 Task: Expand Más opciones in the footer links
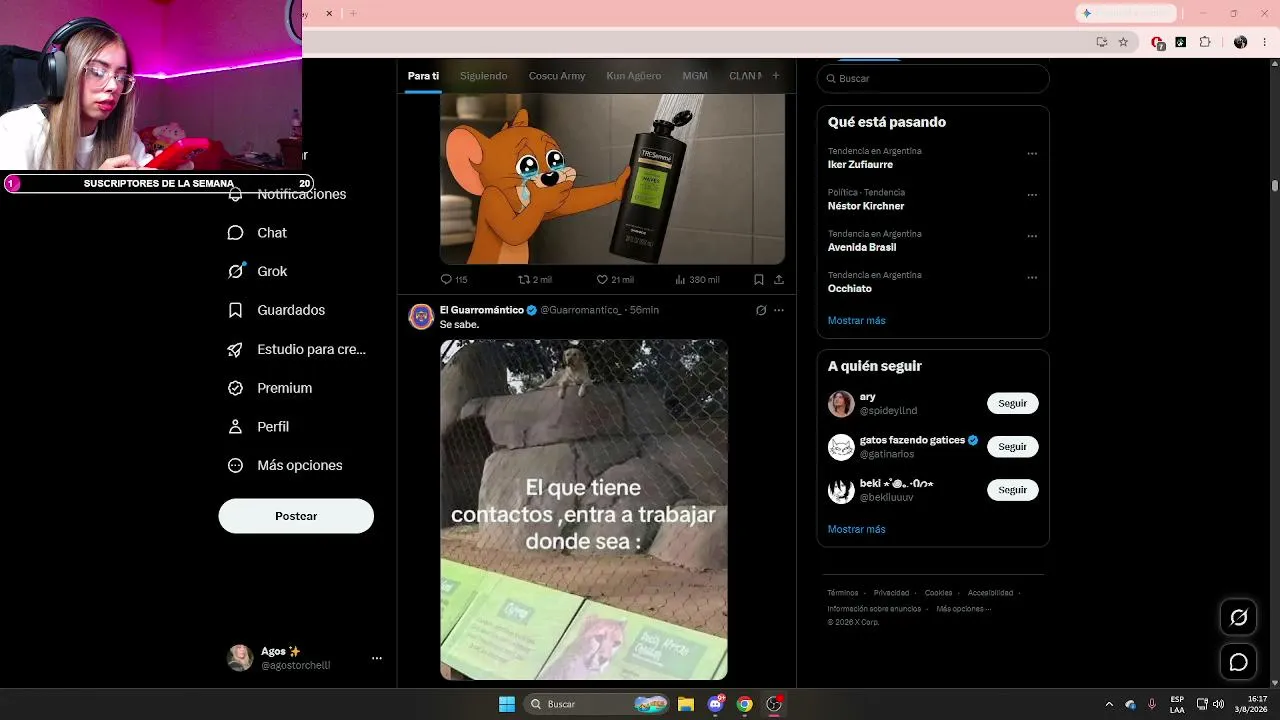tap(964, 609)
